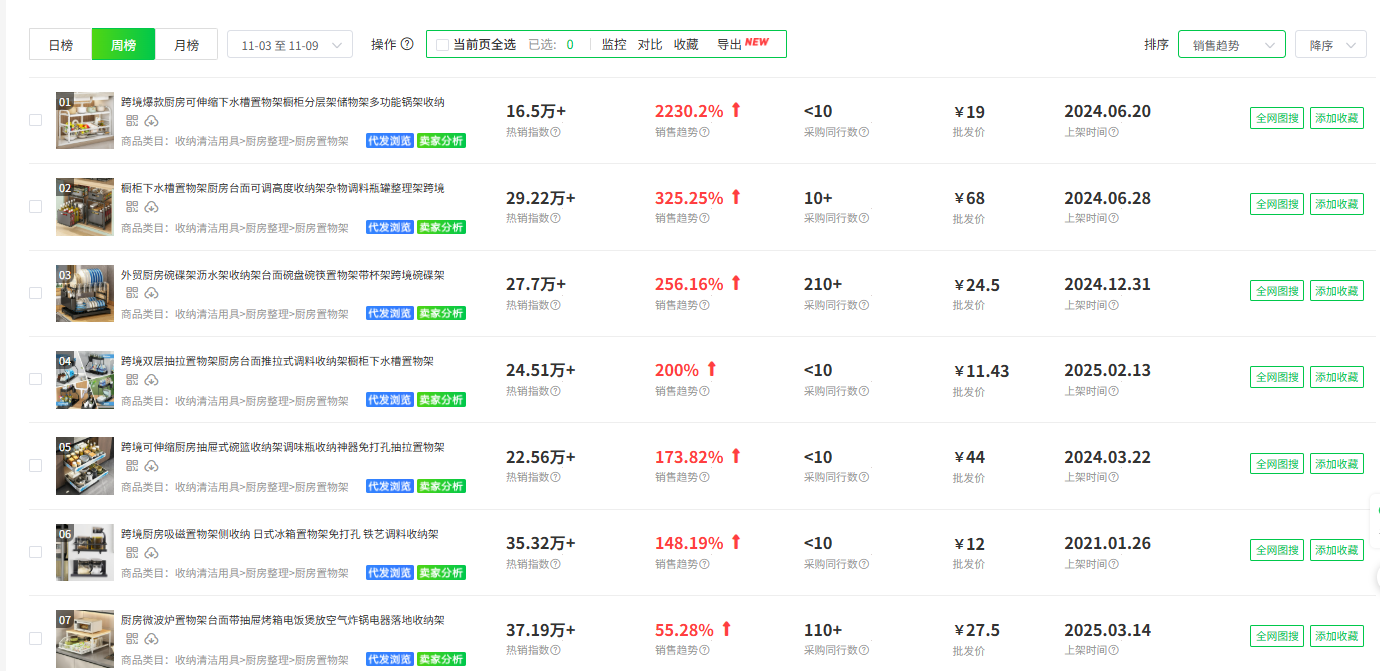1380x671 pixels.
Task: Switch to the 月榜 tab
Action: [x=186, y=44]
